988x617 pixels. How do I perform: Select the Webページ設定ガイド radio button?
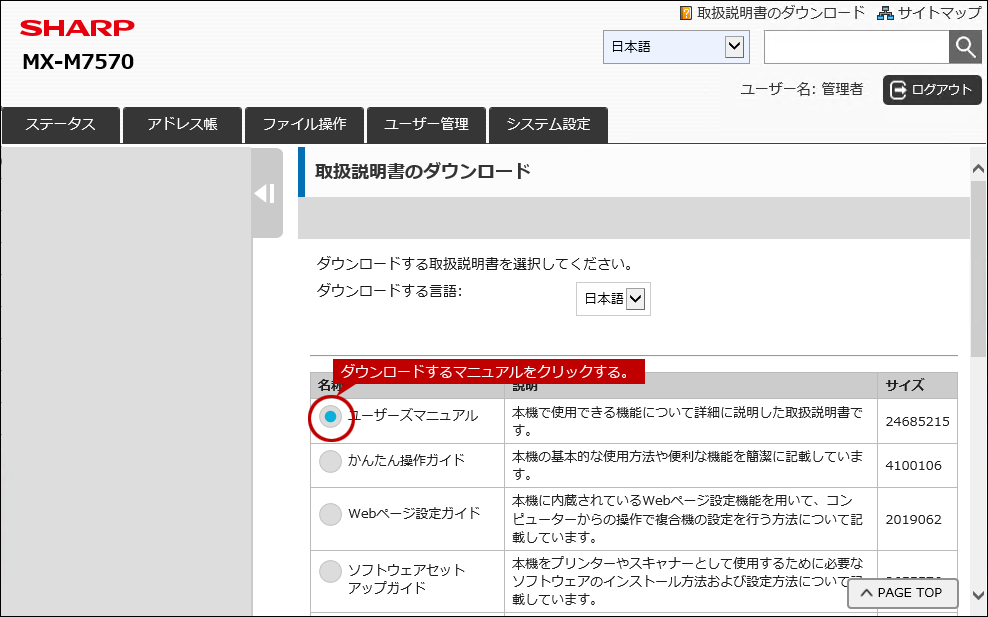tap(330, 514)
